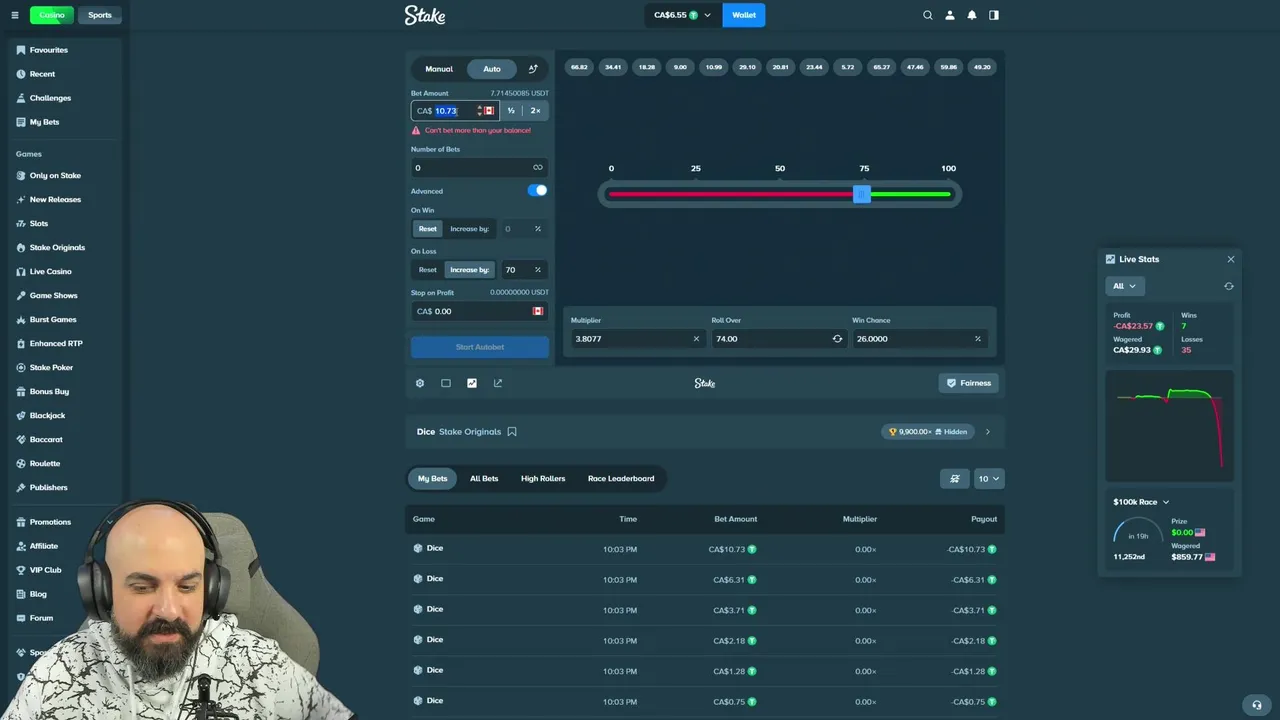
Task: Click the Win Chance field
Action: [x=918, y=339]
